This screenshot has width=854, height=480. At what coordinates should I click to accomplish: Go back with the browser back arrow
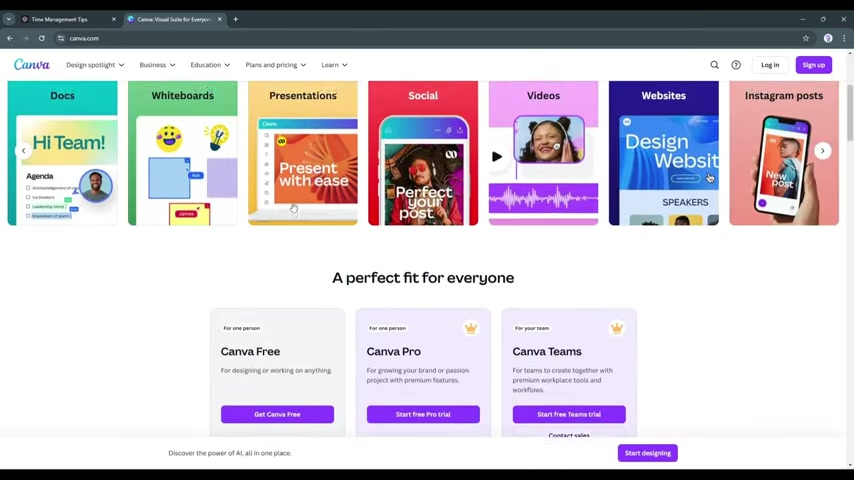click(10, 38)
